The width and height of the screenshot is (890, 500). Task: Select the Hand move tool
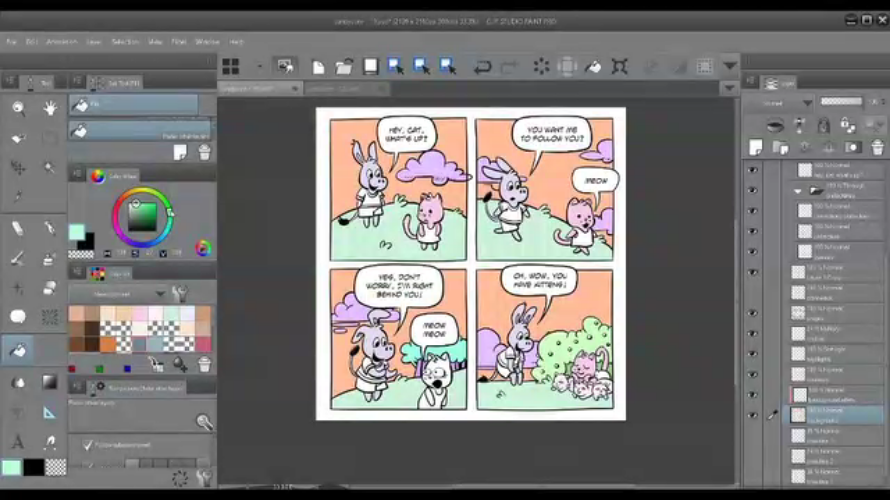point(50,108)
